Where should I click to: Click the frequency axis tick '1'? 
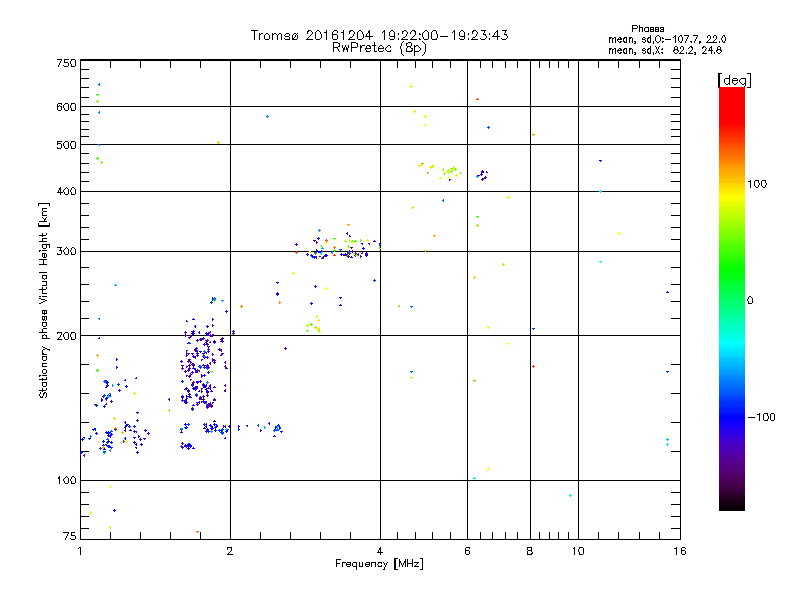(x=80, y=551)
